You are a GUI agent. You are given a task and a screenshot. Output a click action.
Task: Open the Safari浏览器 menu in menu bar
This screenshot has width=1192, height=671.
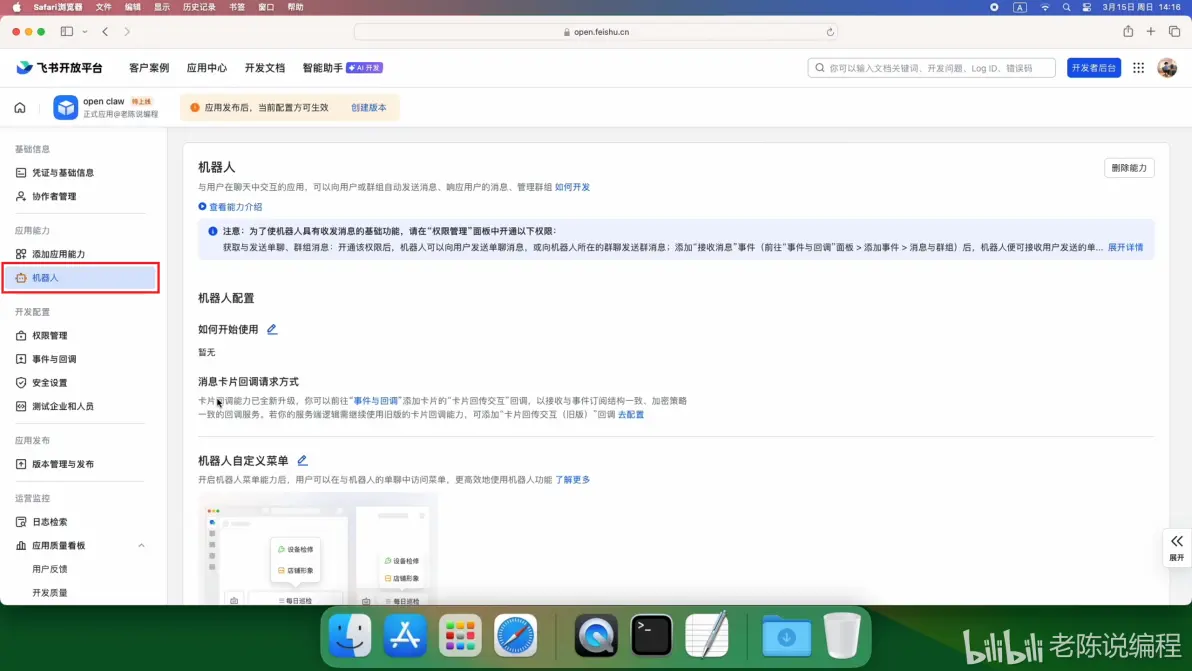pos(58,7)
